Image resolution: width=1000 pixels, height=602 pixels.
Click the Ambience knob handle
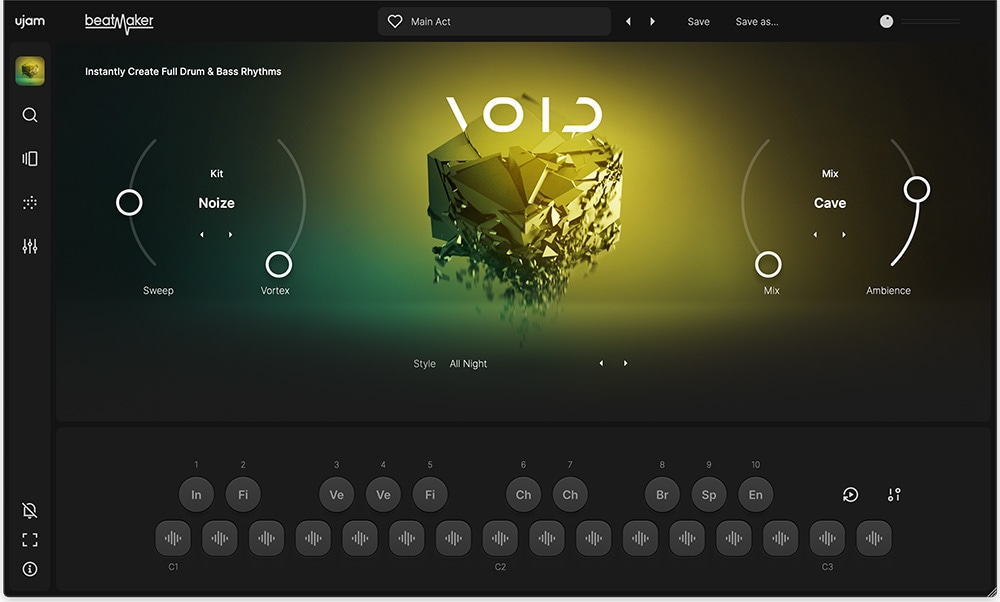click(x=916, y=189)
